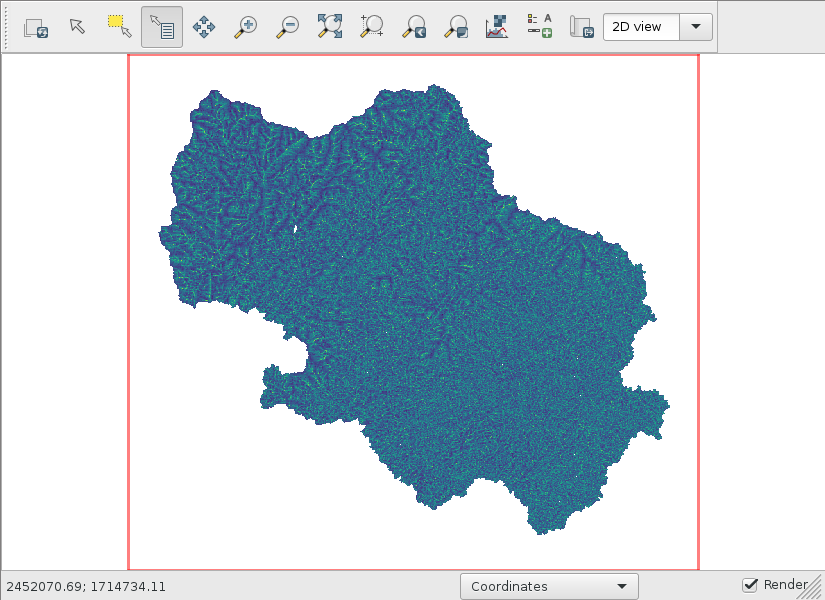The height and width of the screenshot is (600, 825).
Task: Uncheck the Render checkbox
Action: tap(750, 585)
